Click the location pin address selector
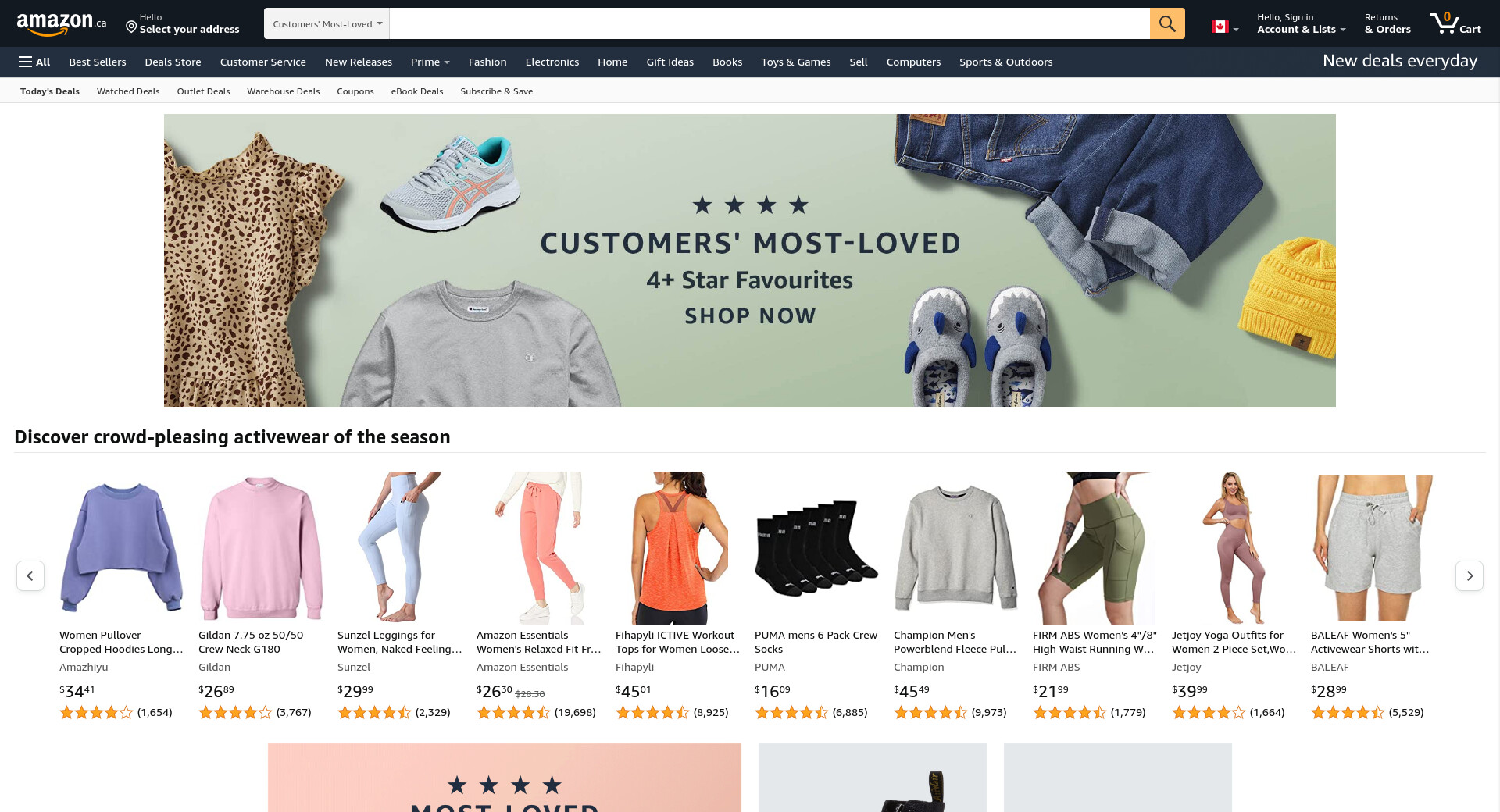 coord(183,23)
